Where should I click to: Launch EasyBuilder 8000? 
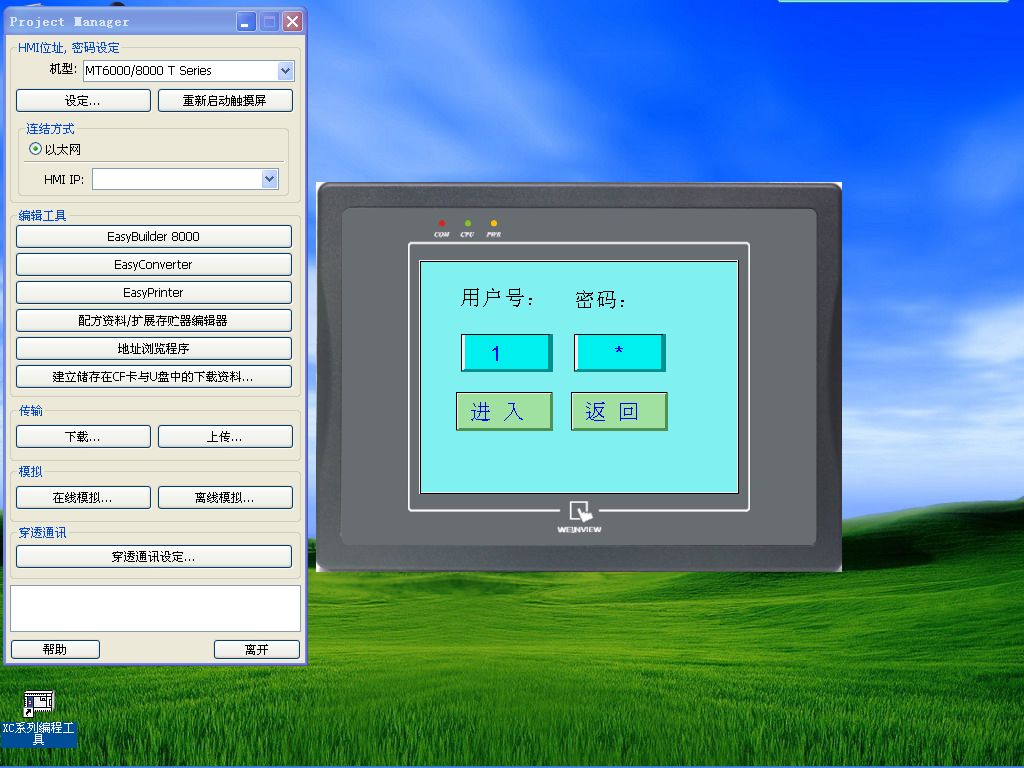(x=153, y=236)
